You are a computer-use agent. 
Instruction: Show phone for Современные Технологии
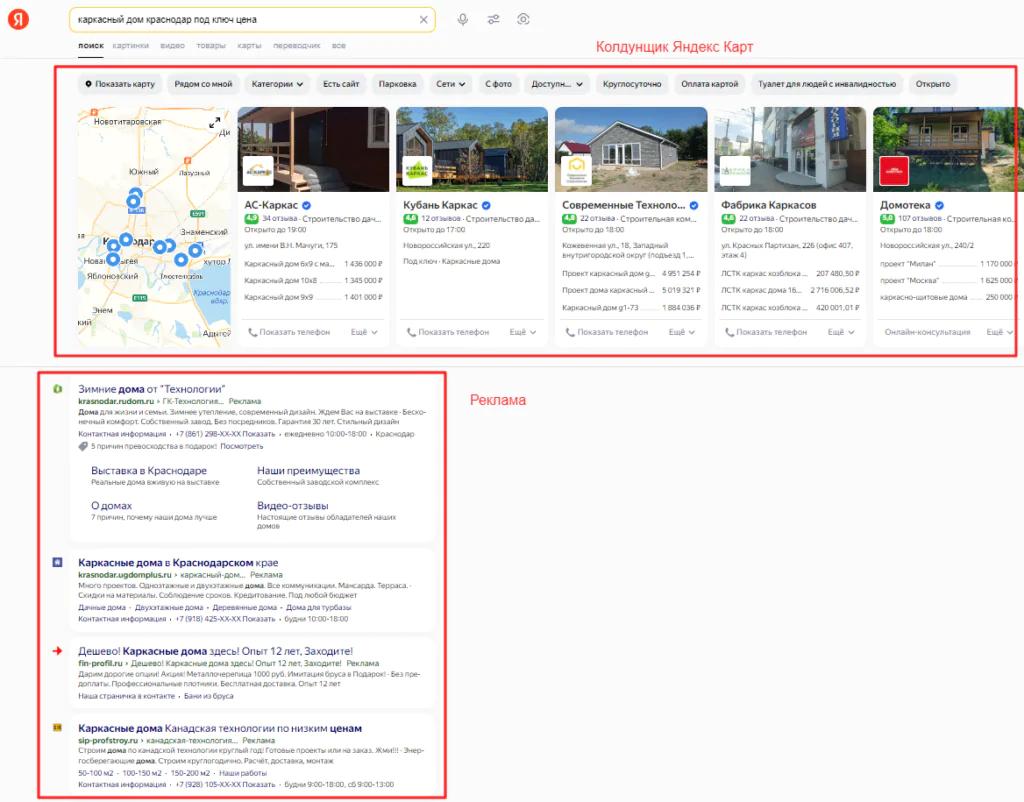pos(606,332)
